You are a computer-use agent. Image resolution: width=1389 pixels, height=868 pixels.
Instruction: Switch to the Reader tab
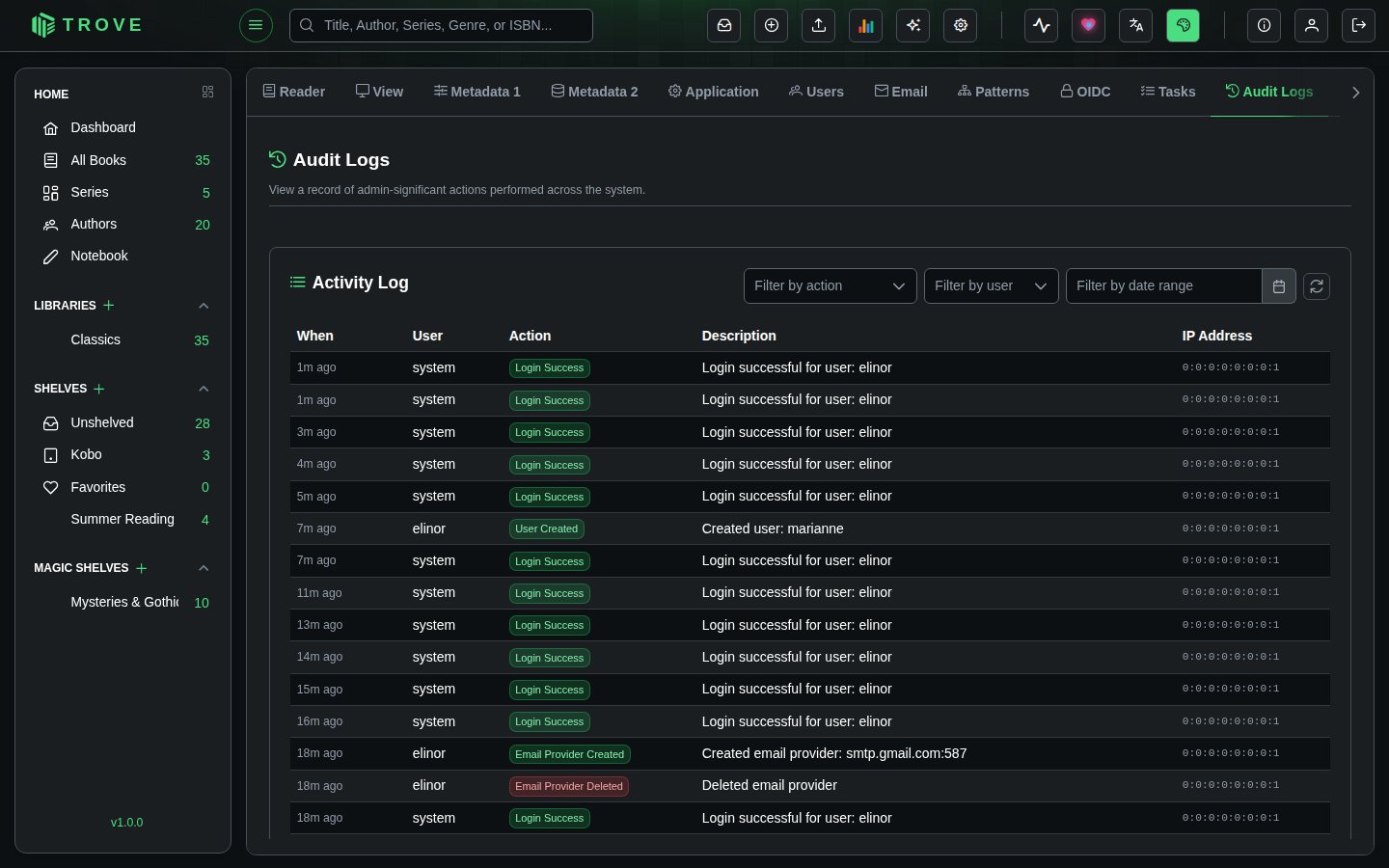294,92
